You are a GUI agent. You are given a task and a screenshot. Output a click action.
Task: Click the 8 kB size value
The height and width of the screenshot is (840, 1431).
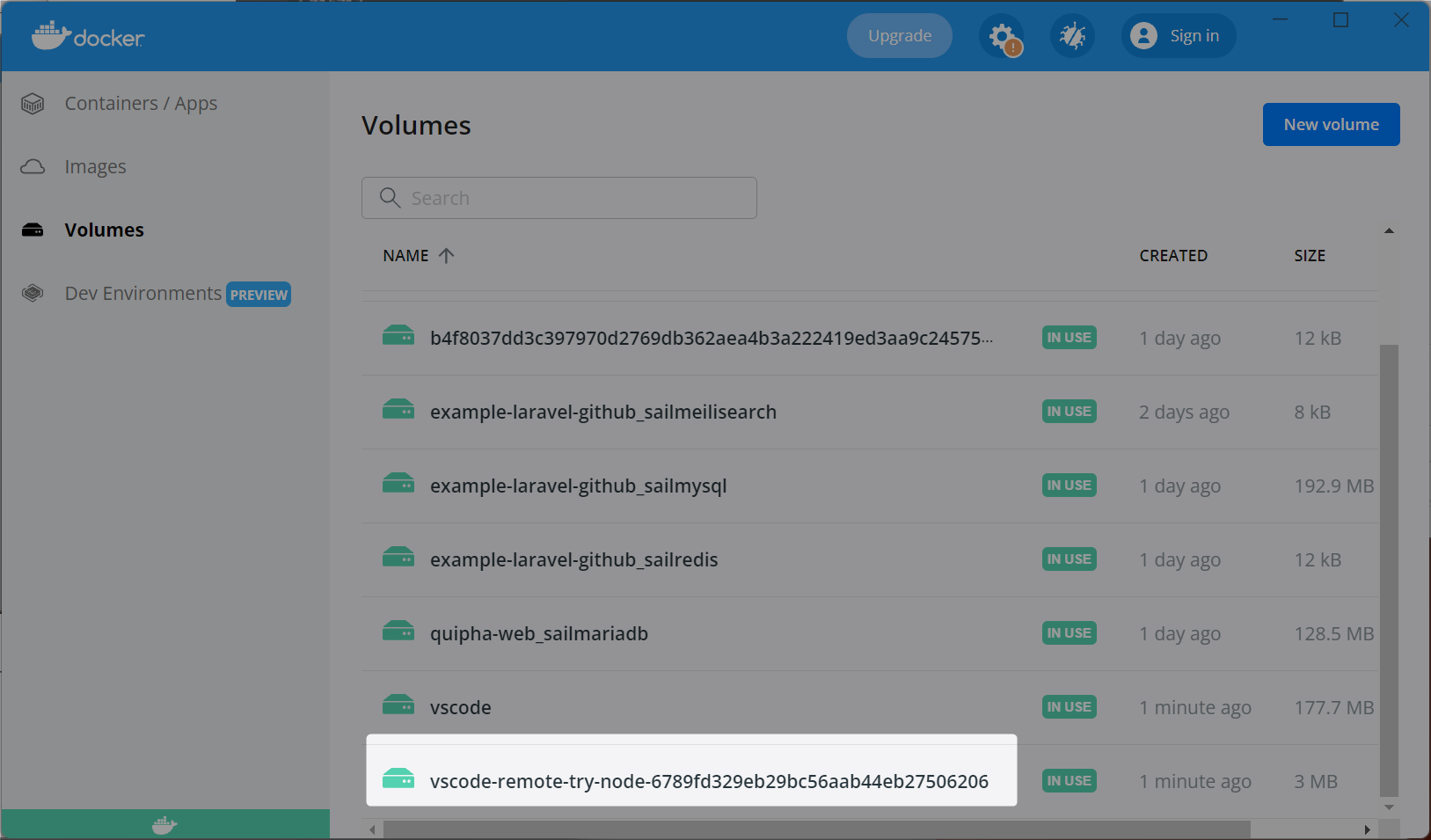click(1312, 413)
